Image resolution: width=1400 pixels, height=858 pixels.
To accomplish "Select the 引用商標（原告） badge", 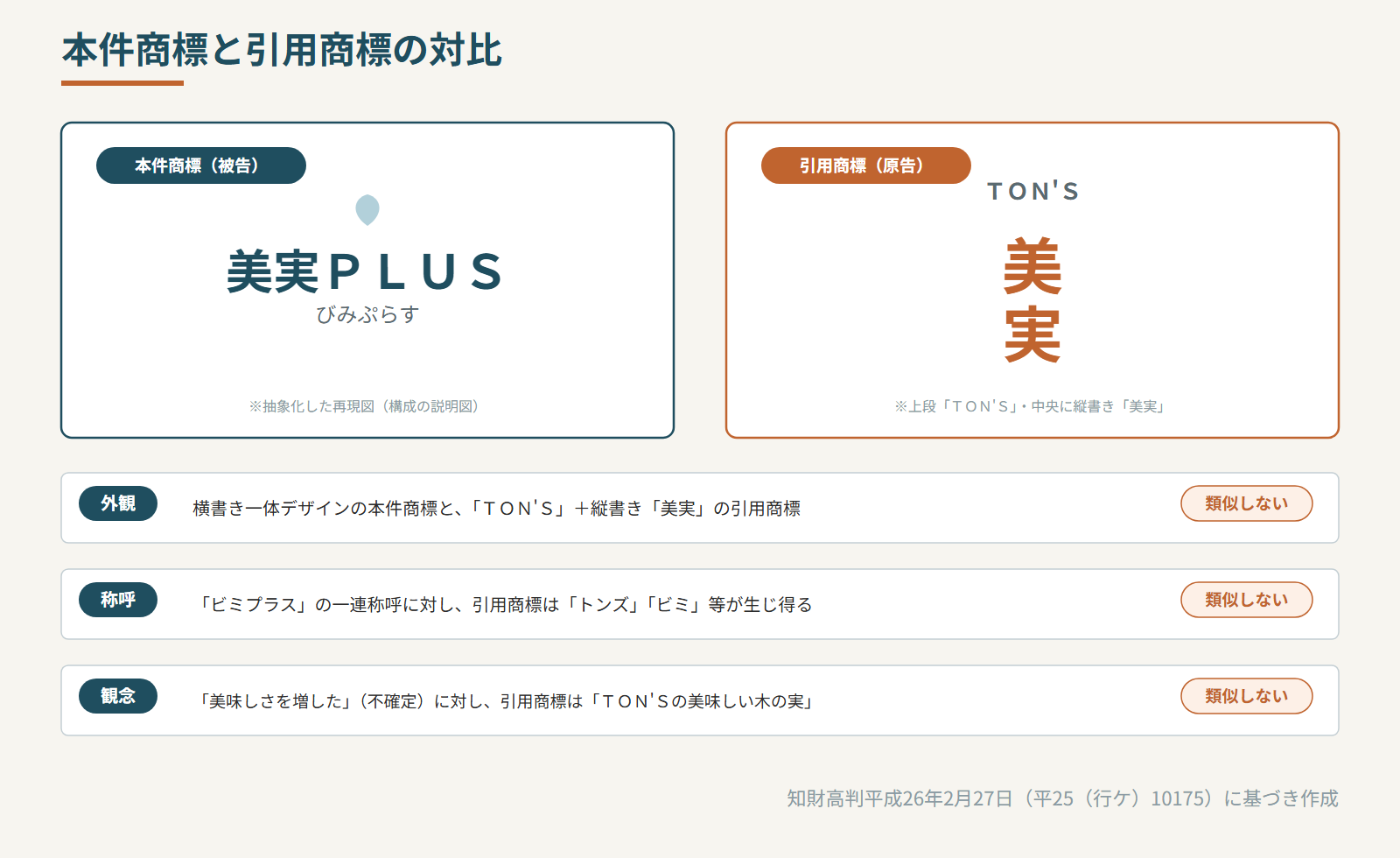I will (866, 165).
